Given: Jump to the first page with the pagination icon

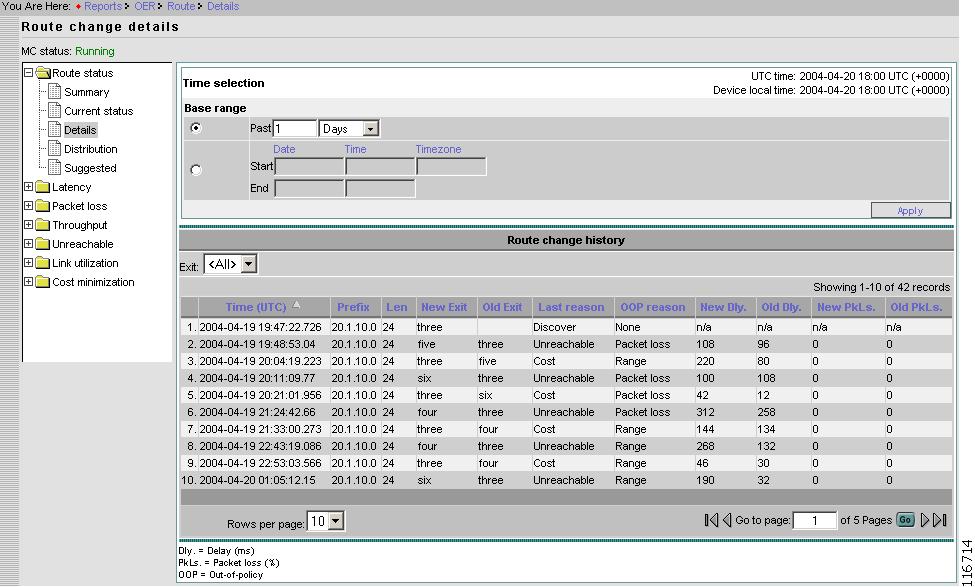Looking at the screenshot, I should (x=711, y=519).
